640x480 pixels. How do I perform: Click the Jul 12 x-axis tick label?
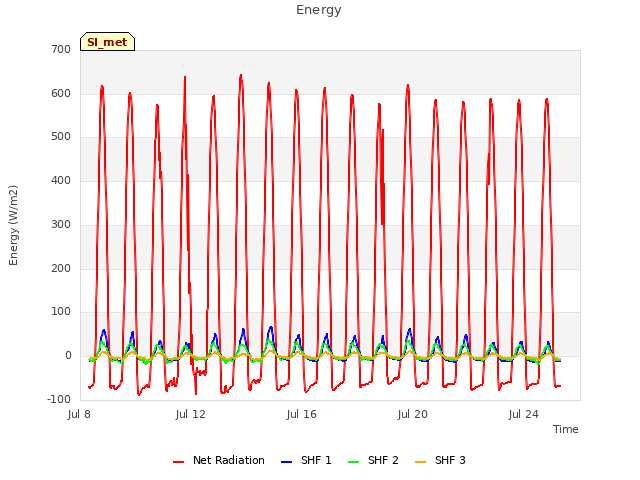point(191,414)
